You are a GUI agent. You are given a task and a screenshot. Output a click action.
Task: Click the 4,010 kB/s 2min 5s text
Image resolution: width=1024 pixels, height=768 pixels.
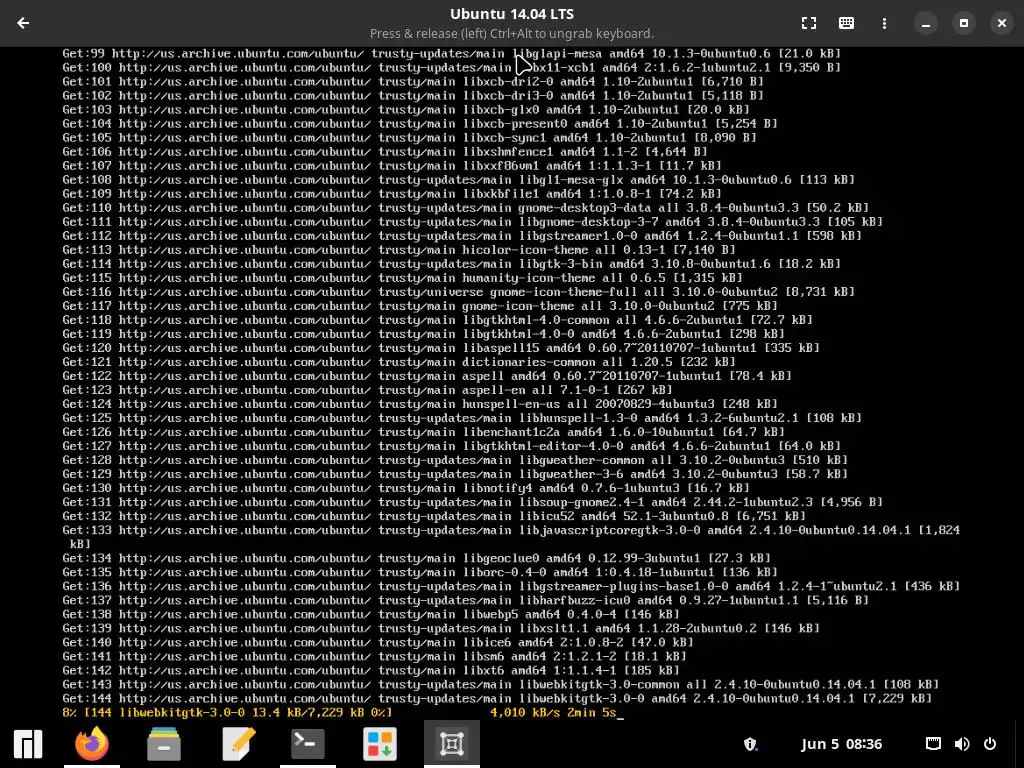(553, 712)
